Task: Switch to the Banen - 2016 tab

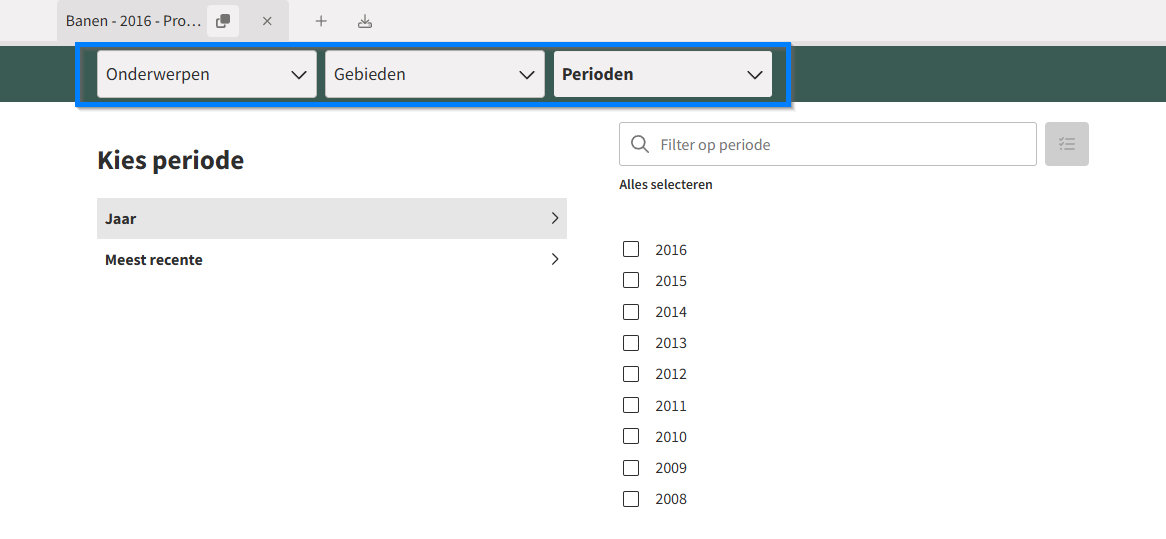Action: click(133, 21)
